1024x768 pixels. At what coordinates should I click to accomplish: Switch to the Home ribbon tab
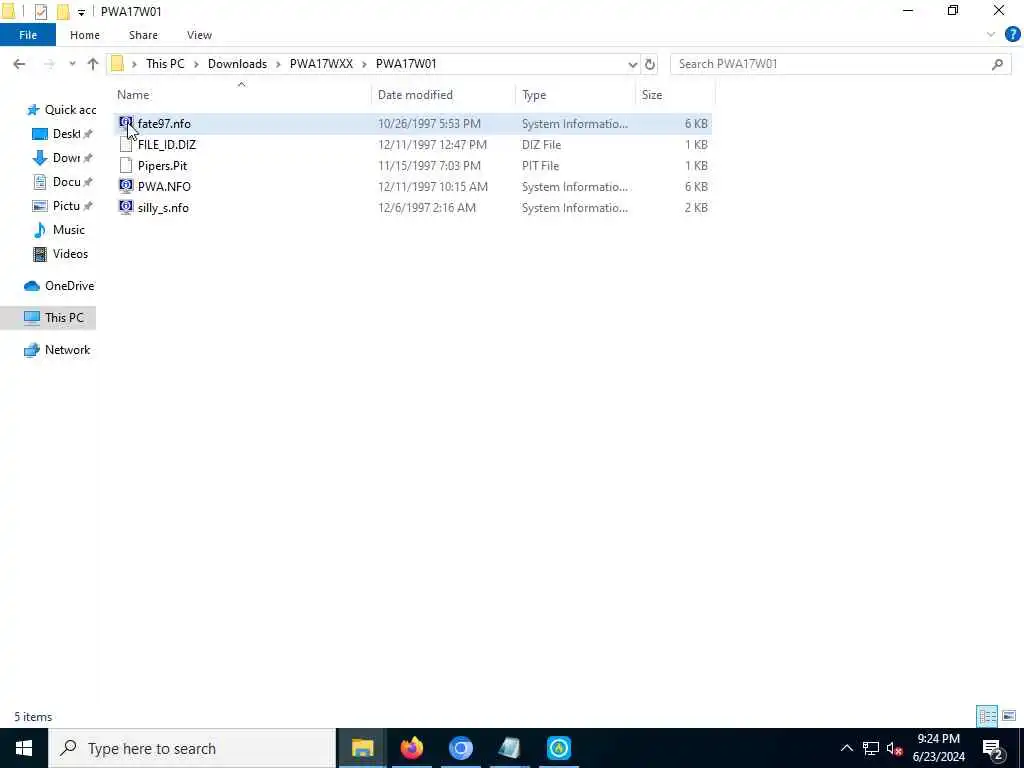click(85, 35)
